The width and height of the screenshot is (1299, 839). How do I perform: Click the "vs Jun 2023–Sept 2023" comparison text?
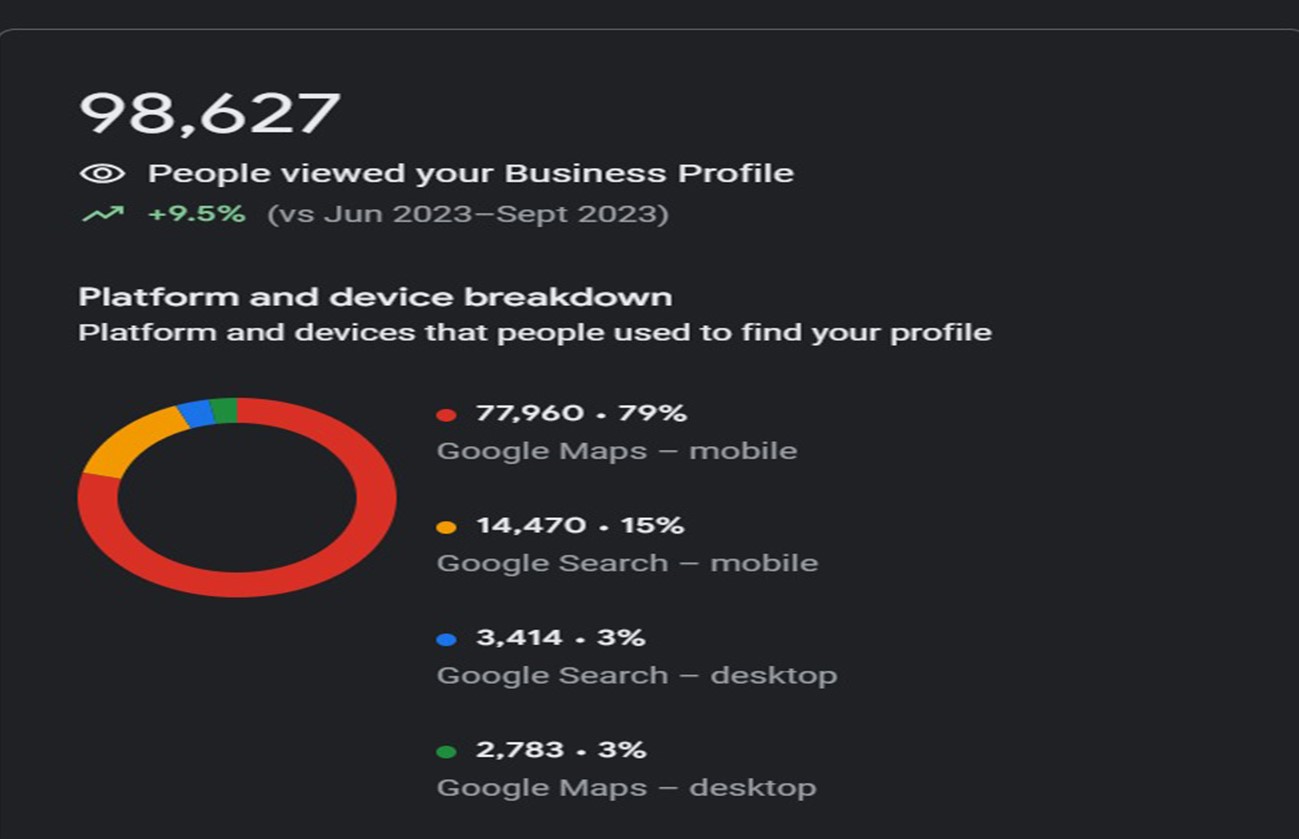[x=467, y=214]
